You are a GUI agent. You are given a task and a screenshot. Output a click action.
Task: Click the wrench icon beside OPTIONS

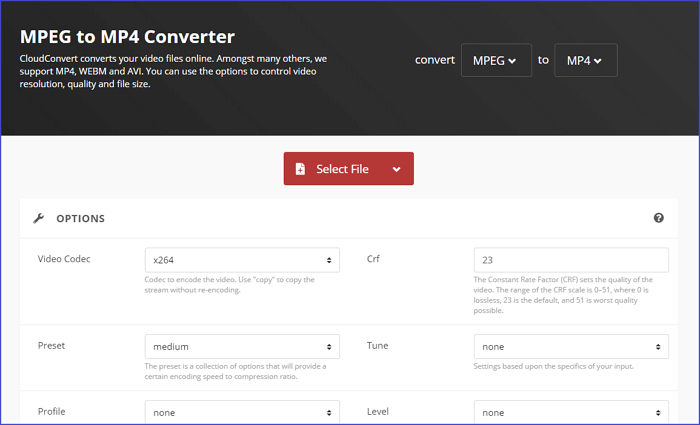(x=39, y=218)
